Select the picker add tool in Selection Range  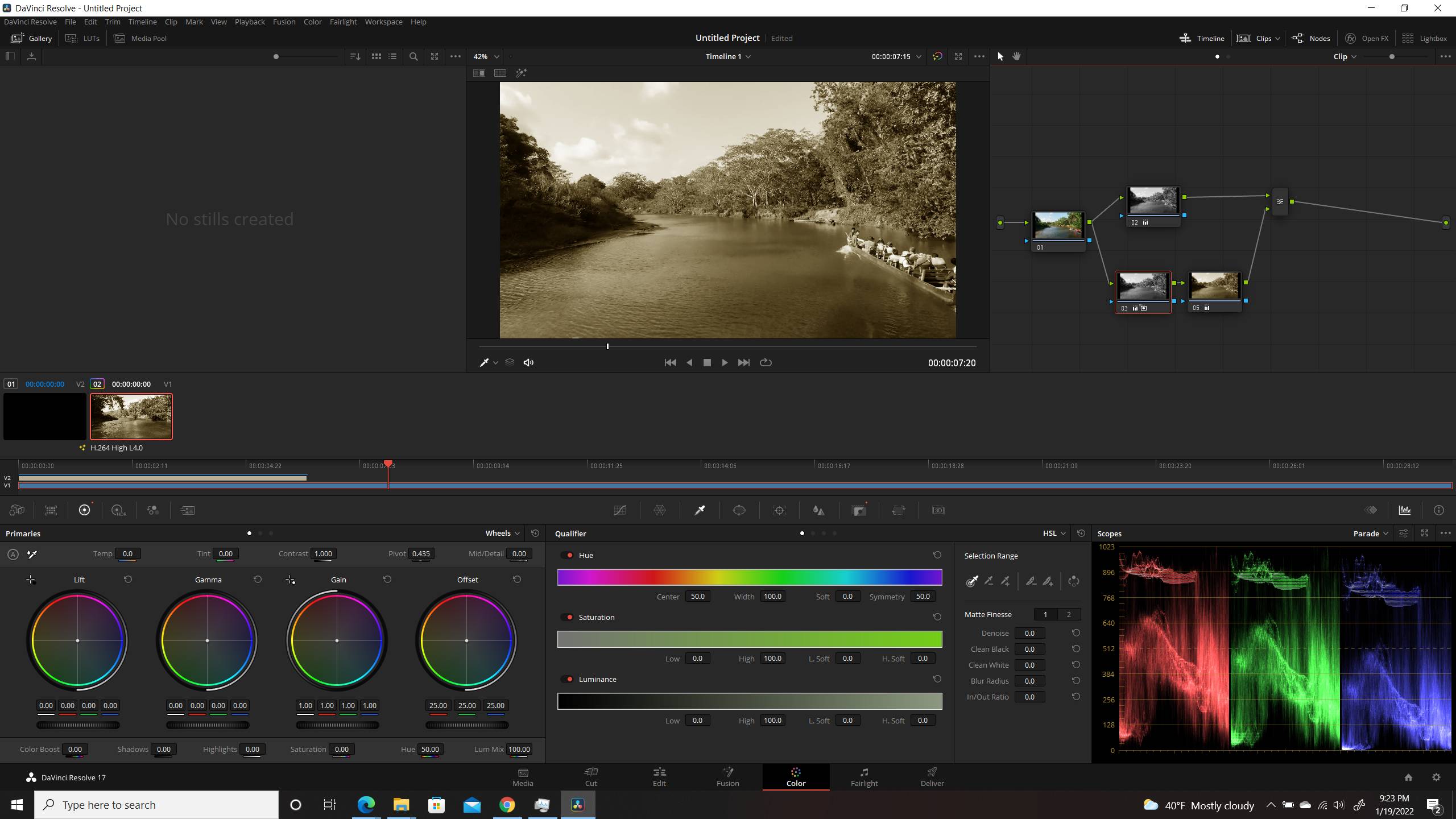point(1006,581)
